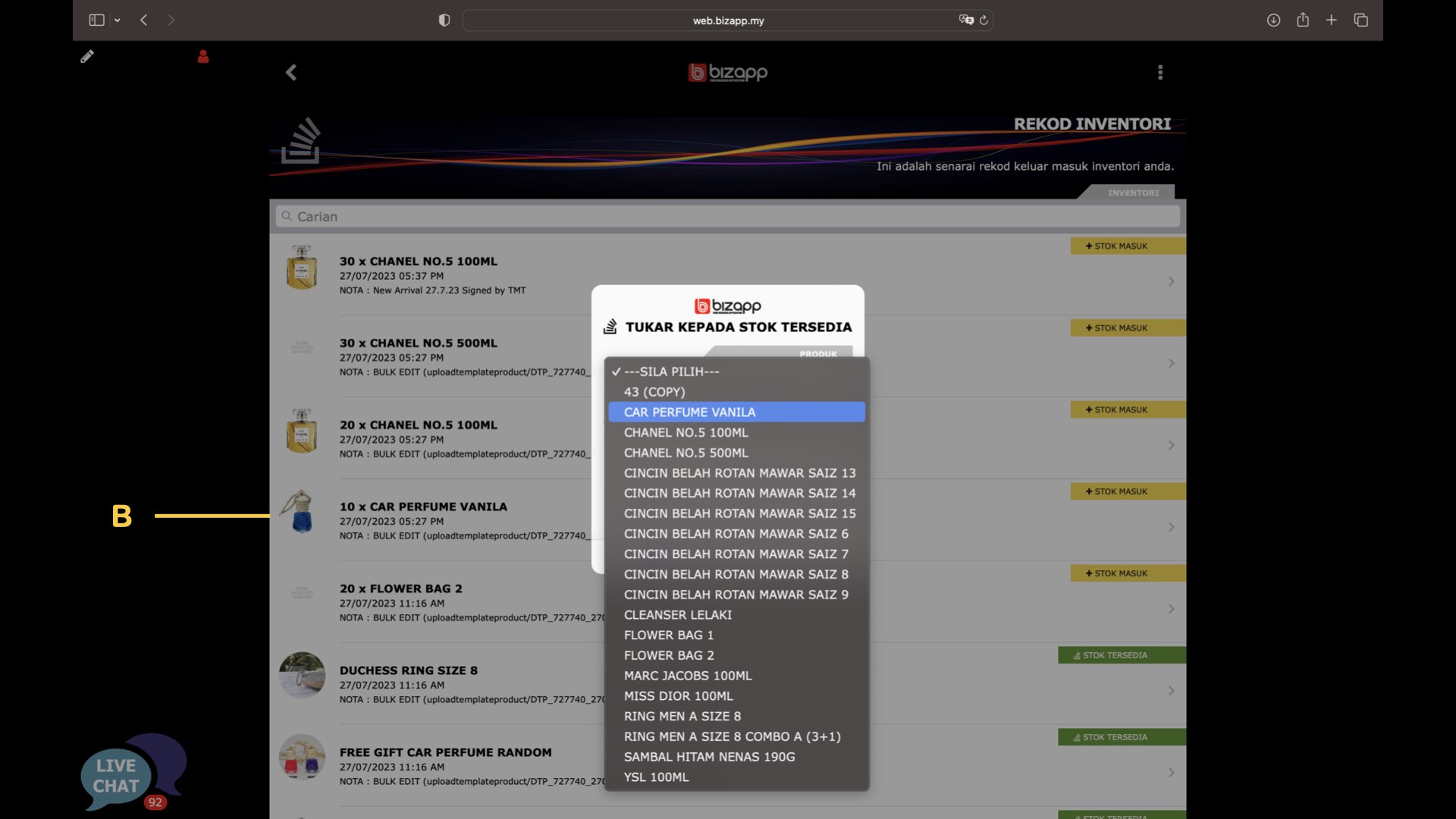This screenshot has height=819, width=1456.
Task: Click the 20 x CHANEL NO.5 100ML perfume thumbnail
Action: [x=302, y=431]
